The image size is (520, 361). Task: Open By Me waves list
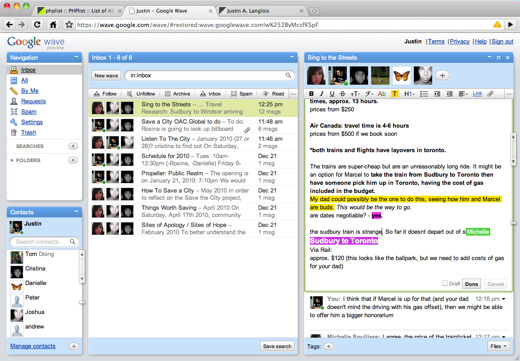(30, 91)
